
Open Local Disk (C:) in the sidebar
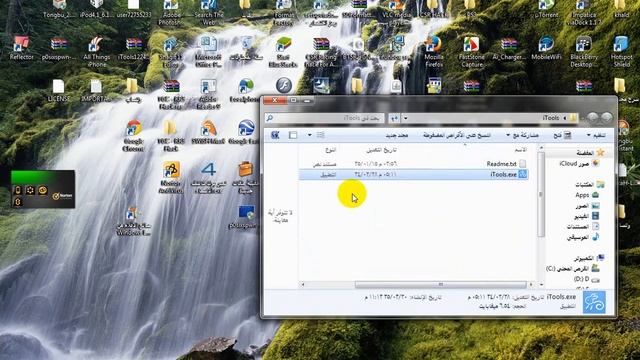point(572,269)
